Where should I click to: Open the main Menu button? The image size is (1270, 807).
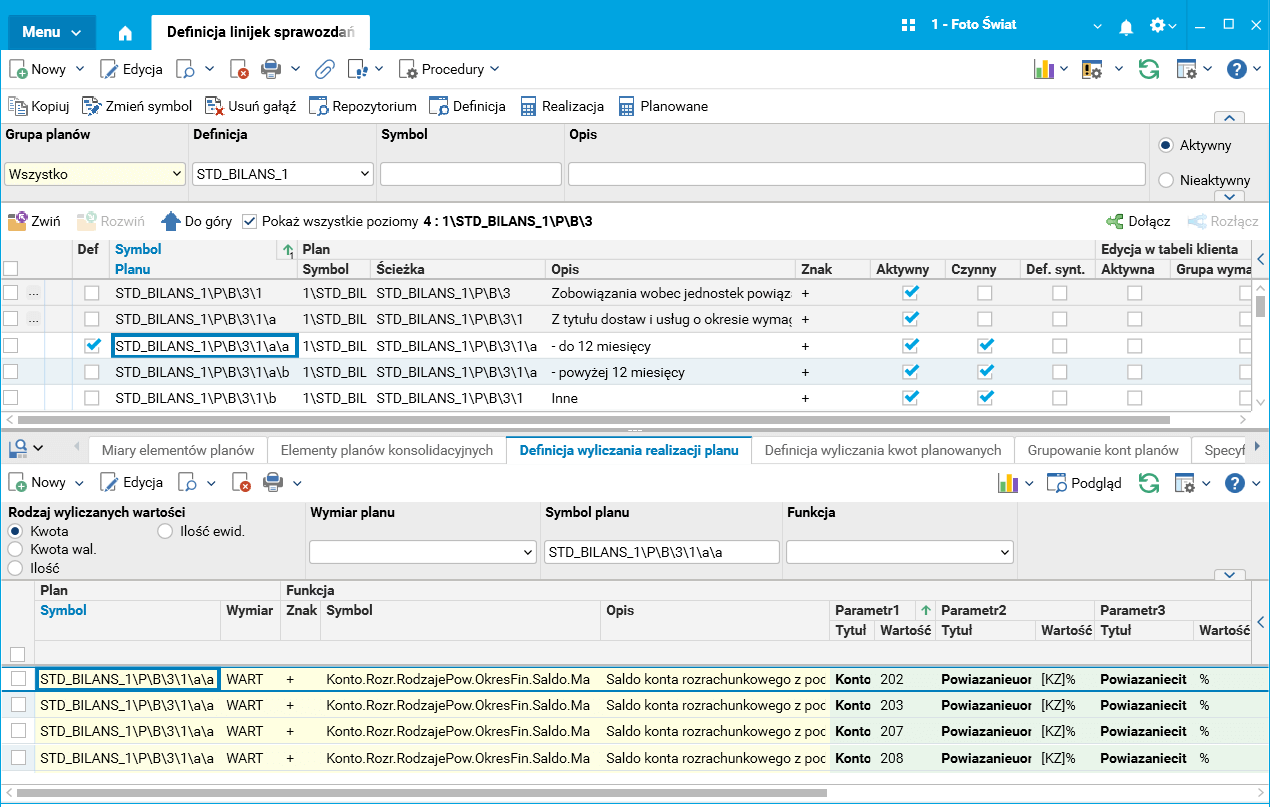52,32
